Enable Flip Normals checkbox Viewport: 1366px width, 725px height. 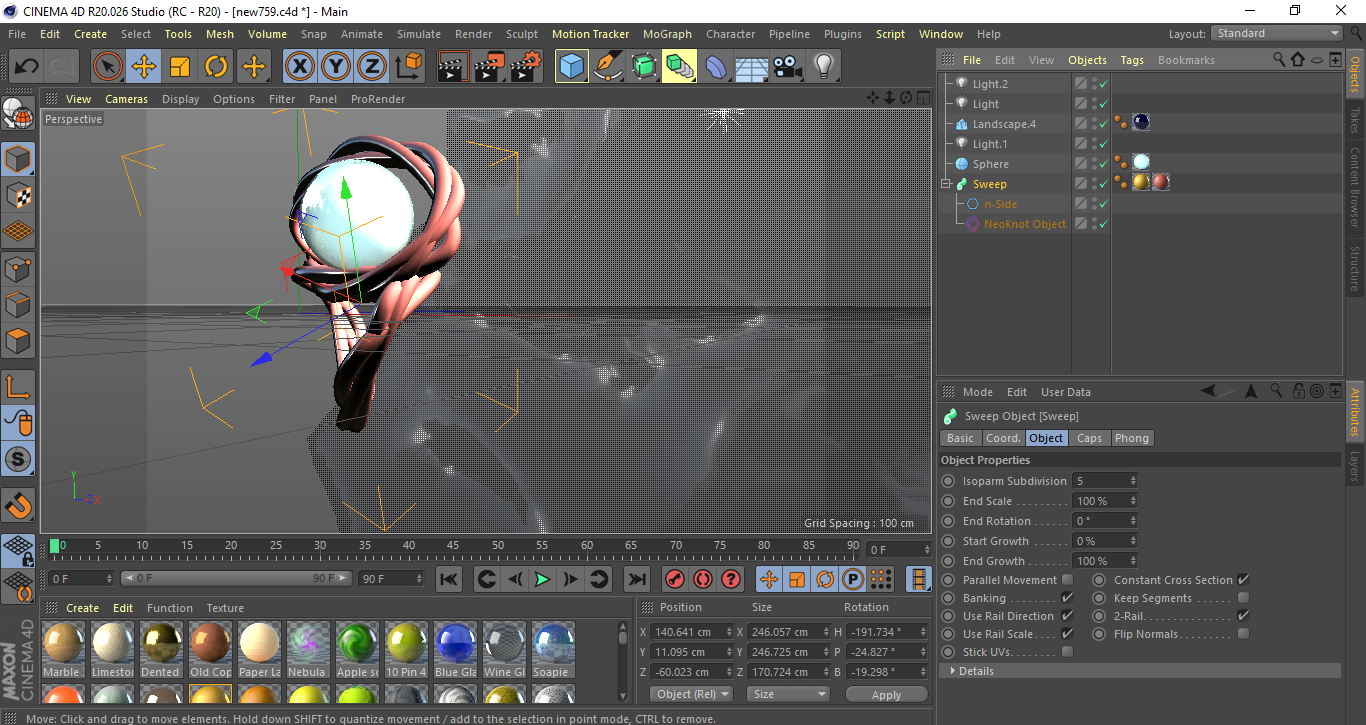pos(1243,634)
